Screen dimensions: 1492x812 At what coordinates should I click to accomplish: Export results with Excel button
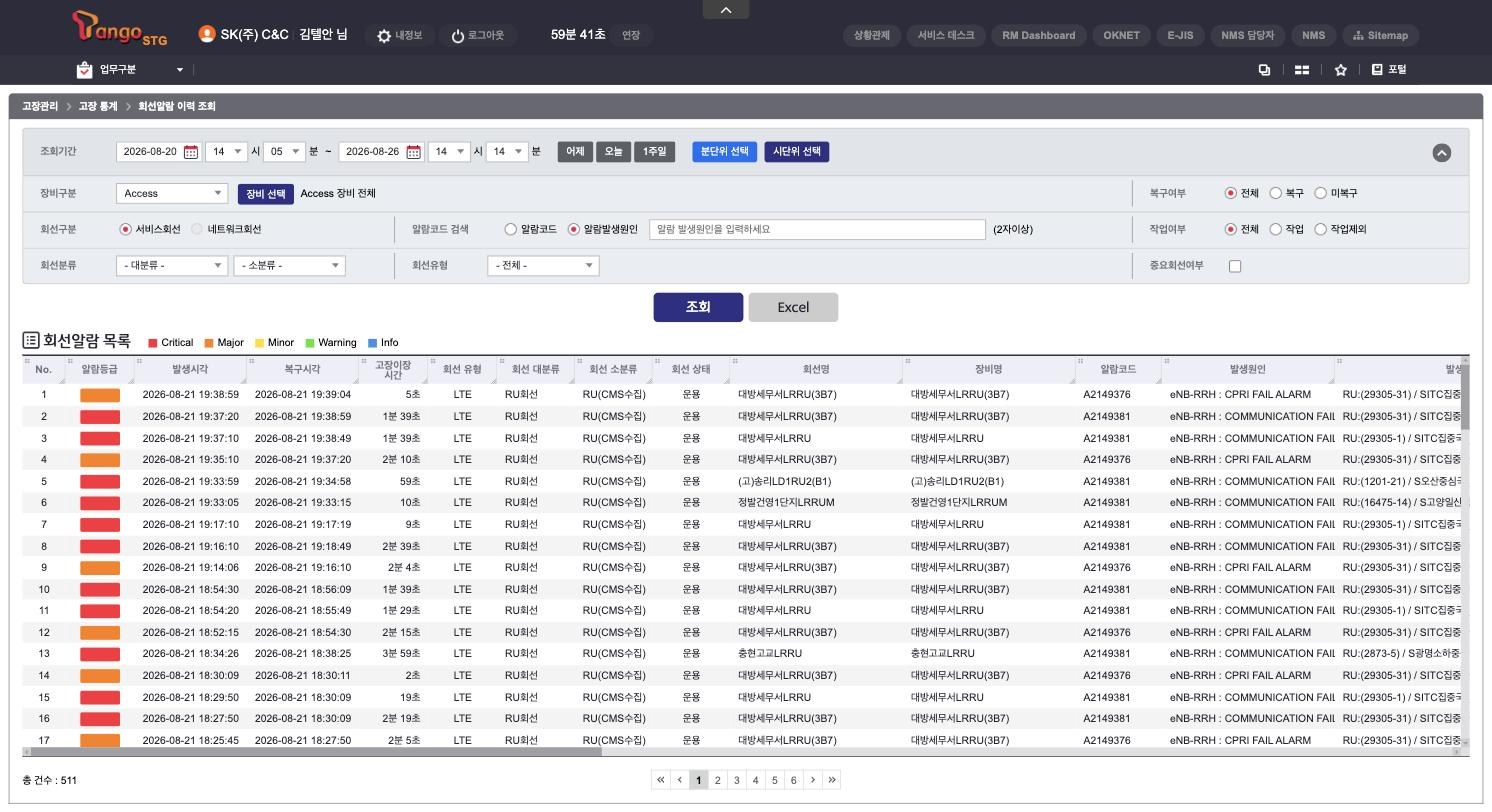793,307
